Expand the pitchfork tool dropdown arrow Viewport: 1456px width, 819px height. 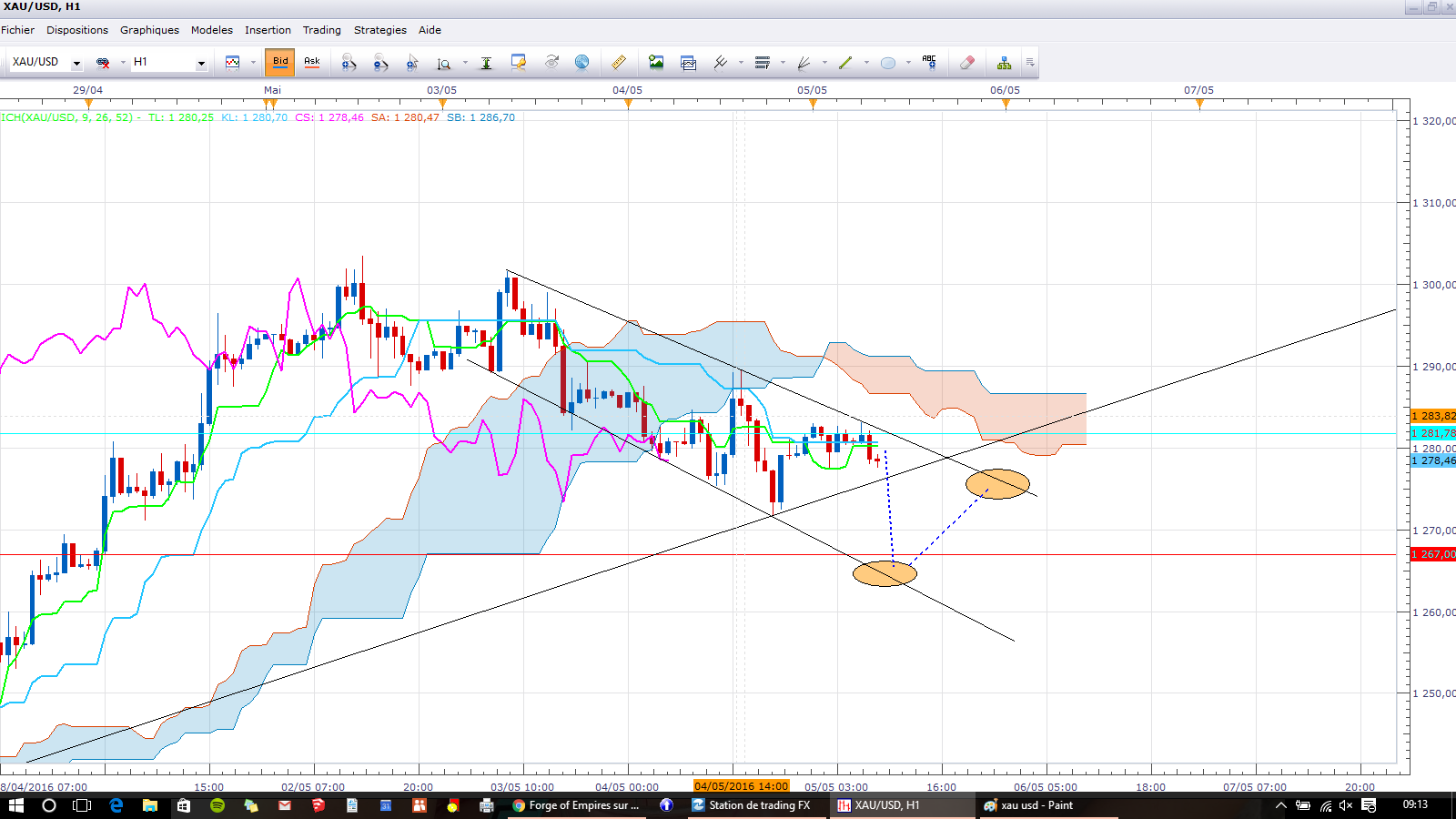pyautogui.click(x=741, y=63)
